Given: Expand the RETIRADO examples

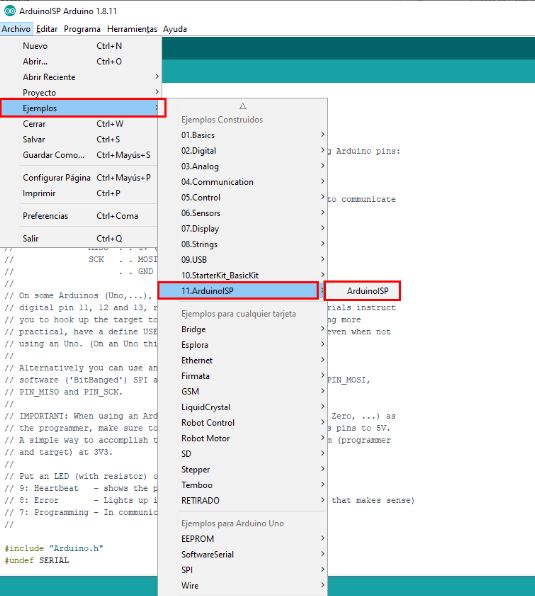Looking at the screenshot, I should (x=242, y=501).
